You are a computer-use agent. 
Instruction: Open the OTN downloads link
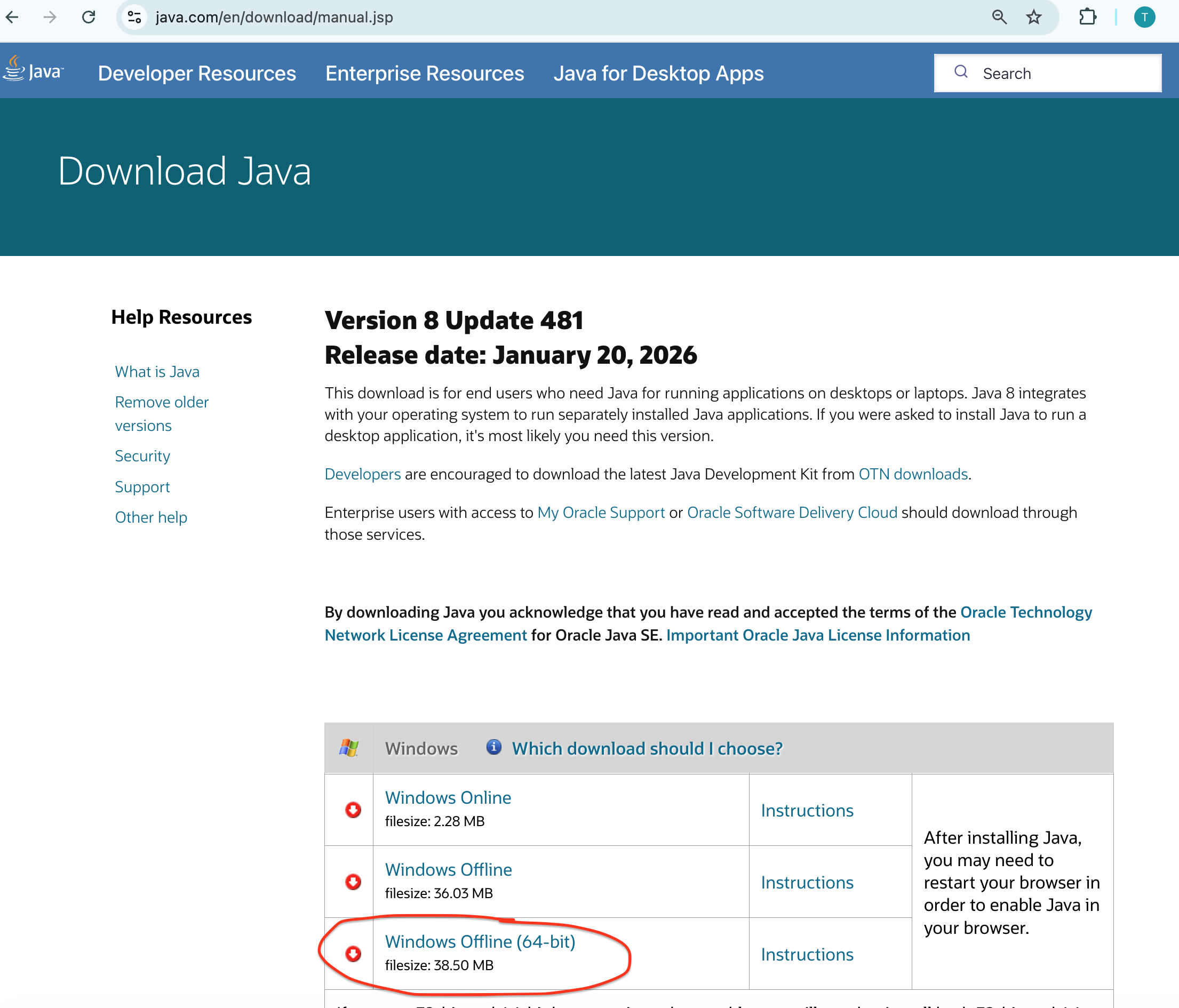[912, 474]
